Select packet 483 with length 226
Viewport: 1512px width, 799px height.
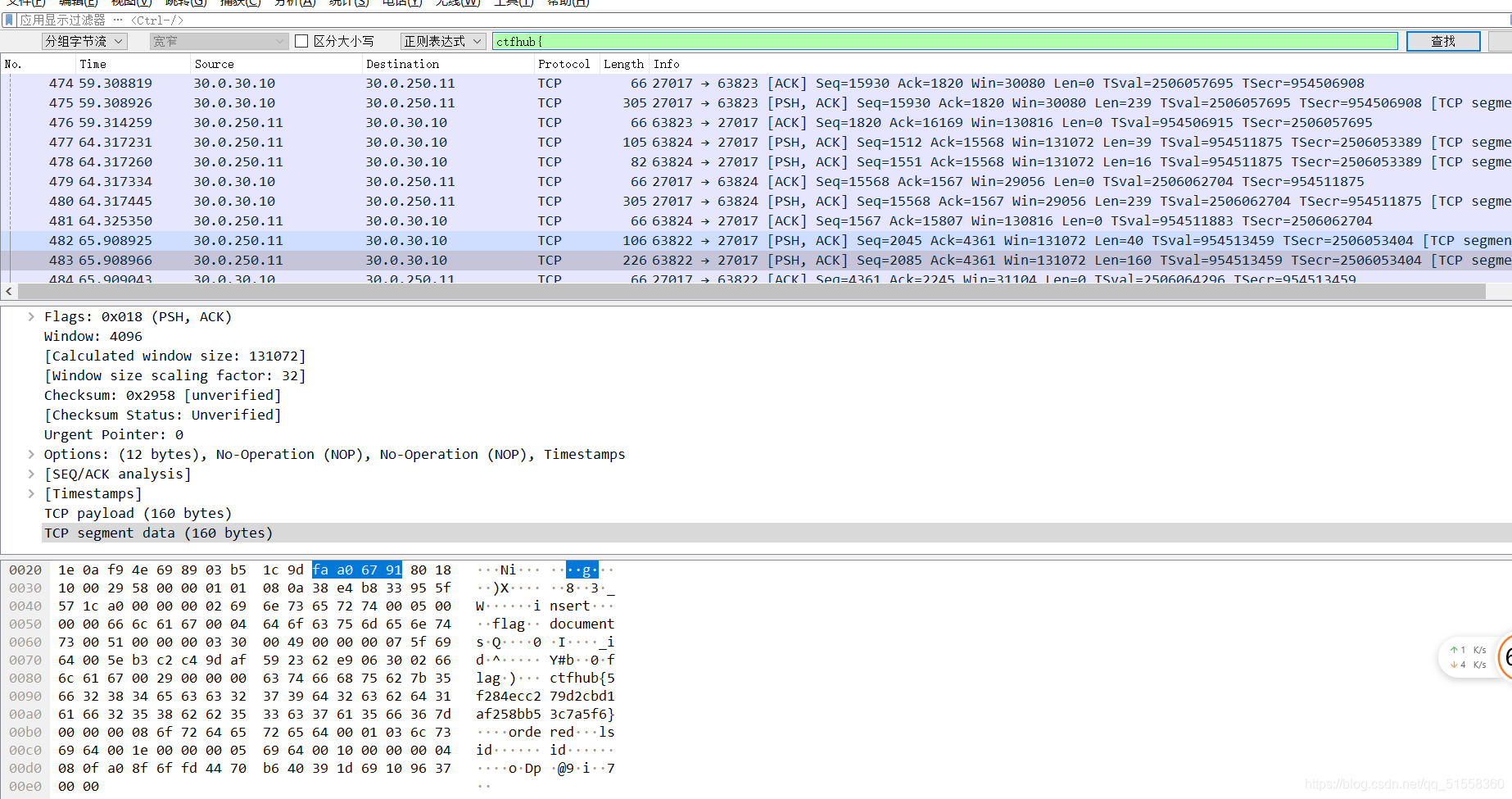point(756,260)
